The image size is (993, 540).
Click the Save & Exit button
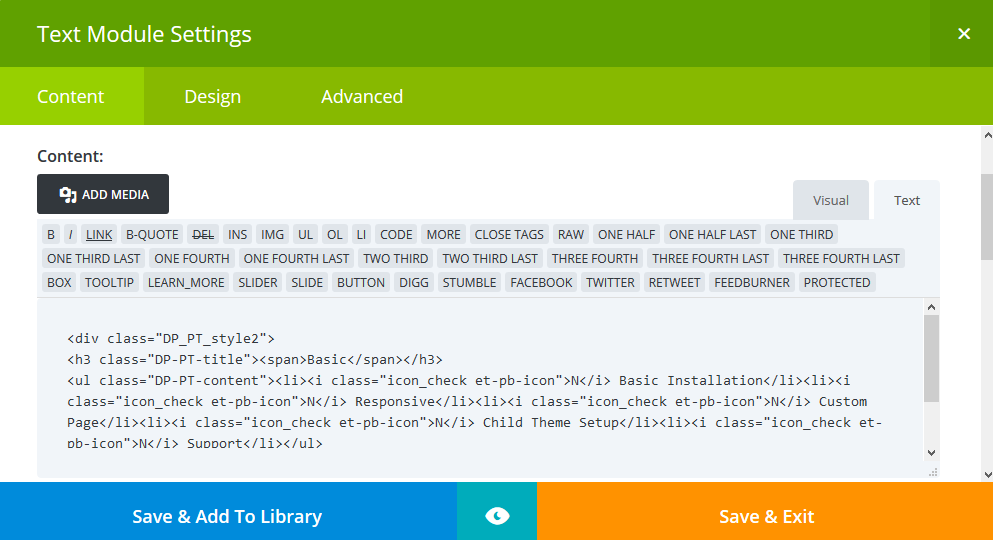765,516
